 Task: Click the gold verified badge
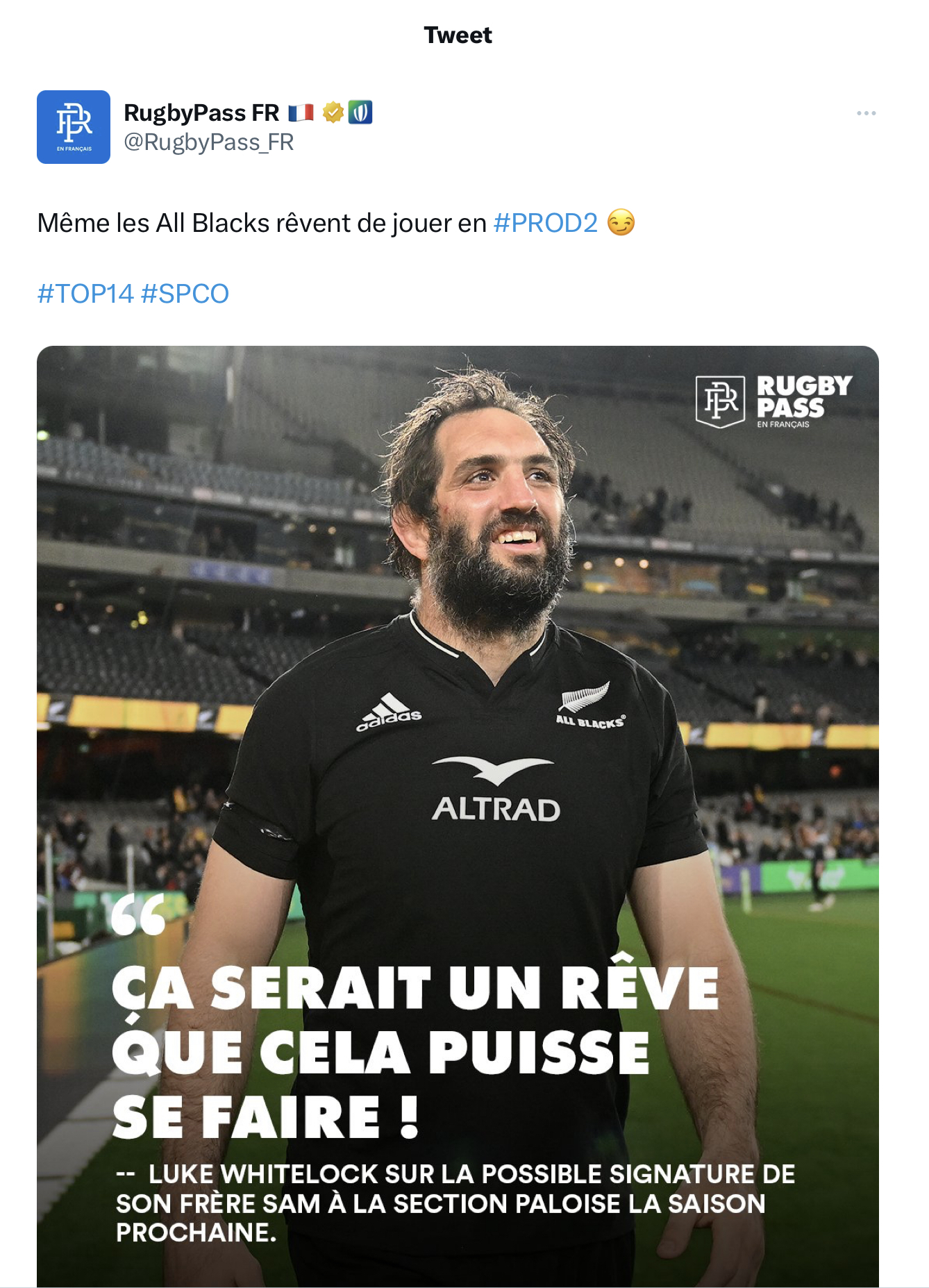[x=333, y=112]
